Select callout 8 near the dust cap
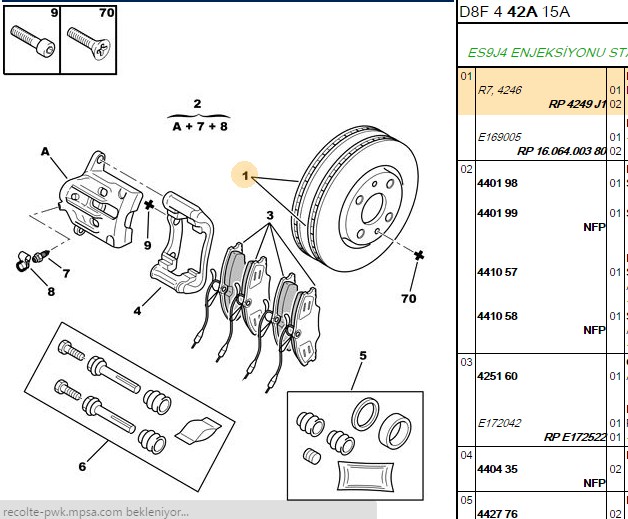Image resolution: width=628 pixels, height=519 pixels. (x=51, y=292)
